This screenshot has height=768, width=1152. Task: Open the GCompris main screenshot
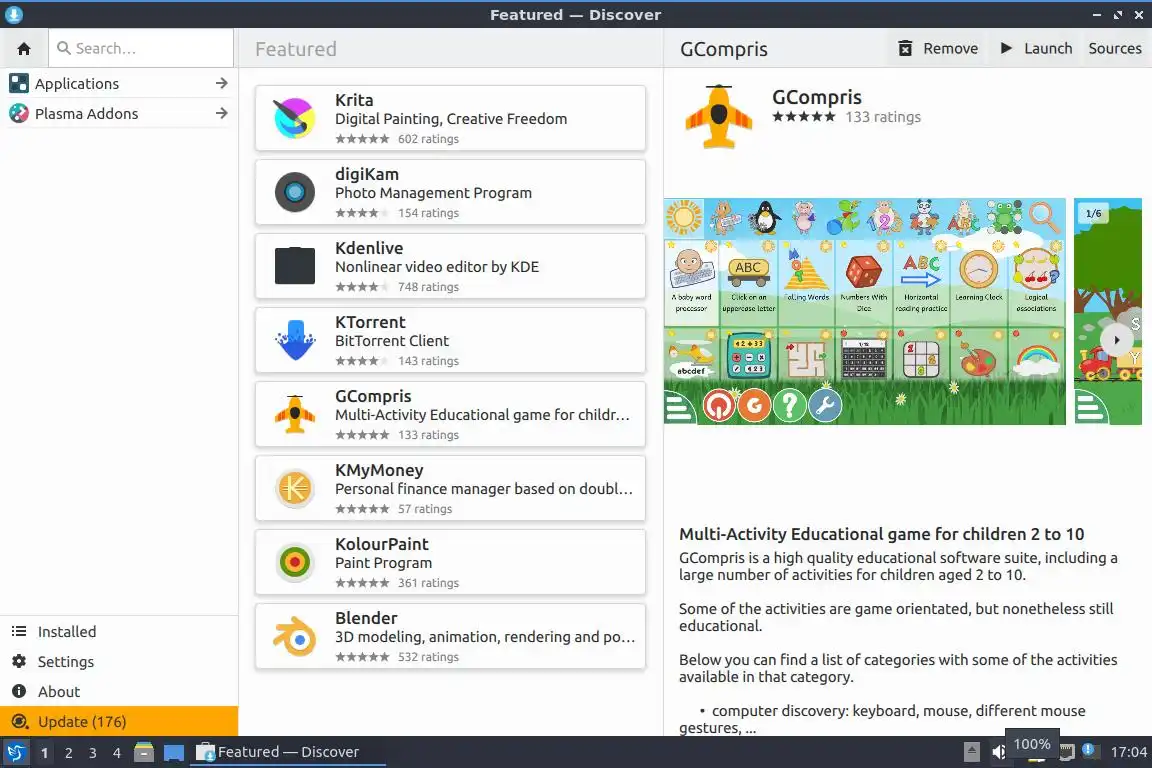(x=865, y=311)
